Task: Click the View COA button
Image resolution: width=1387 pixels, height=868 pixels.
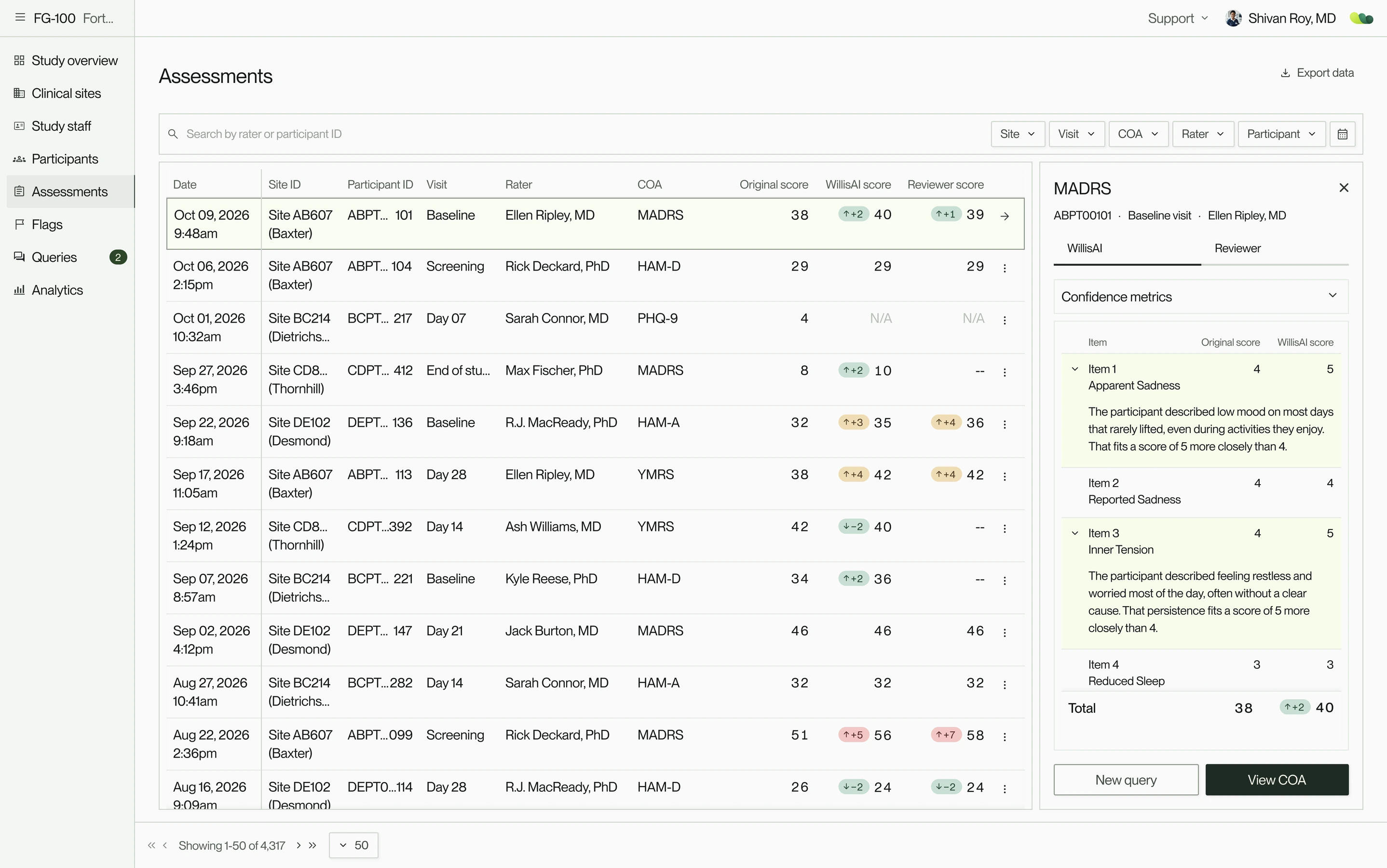Action: (1277, 780)
